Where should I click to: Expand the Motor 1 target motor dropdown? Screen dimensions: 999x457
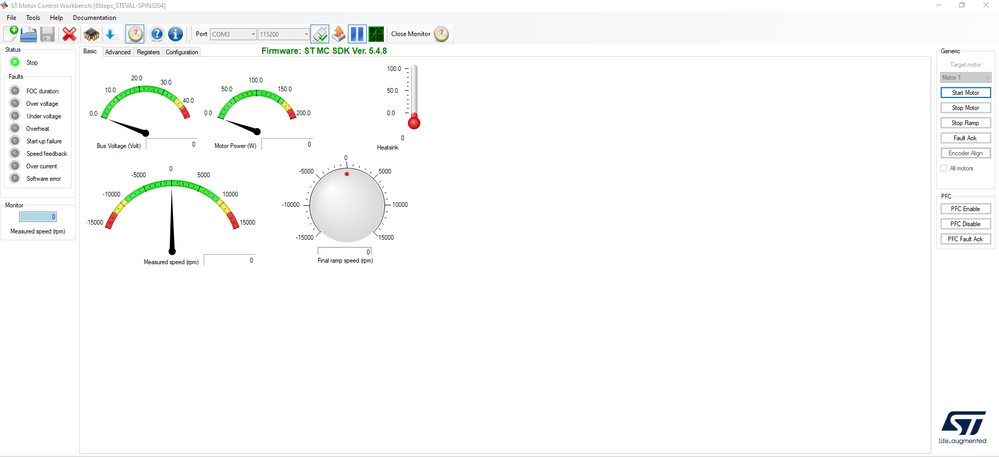click(966, 77)
